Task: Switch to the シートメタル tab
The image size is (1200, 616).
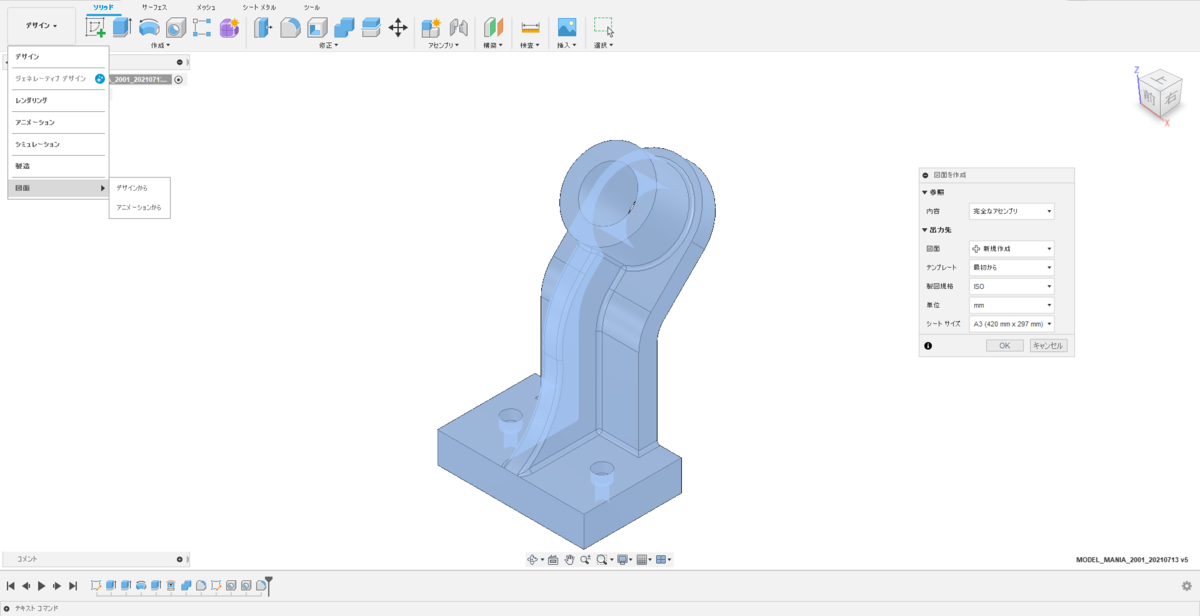Action: pyautogui.click(x=259, y=7)
